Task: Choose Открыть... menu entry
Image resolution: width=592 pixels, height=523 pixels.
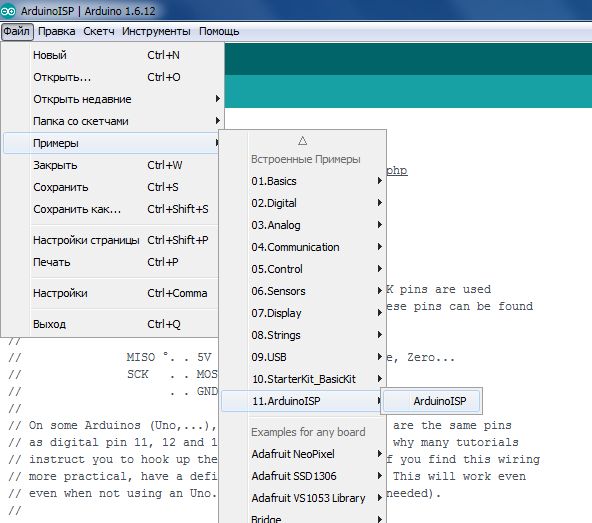Action: click(111, 77)
